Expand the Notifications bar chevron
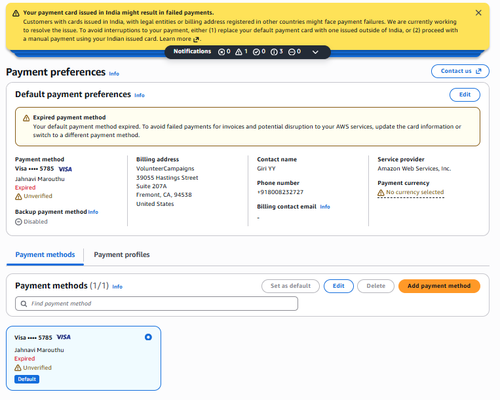Screen dimensions: 500x400 point(315,52)
